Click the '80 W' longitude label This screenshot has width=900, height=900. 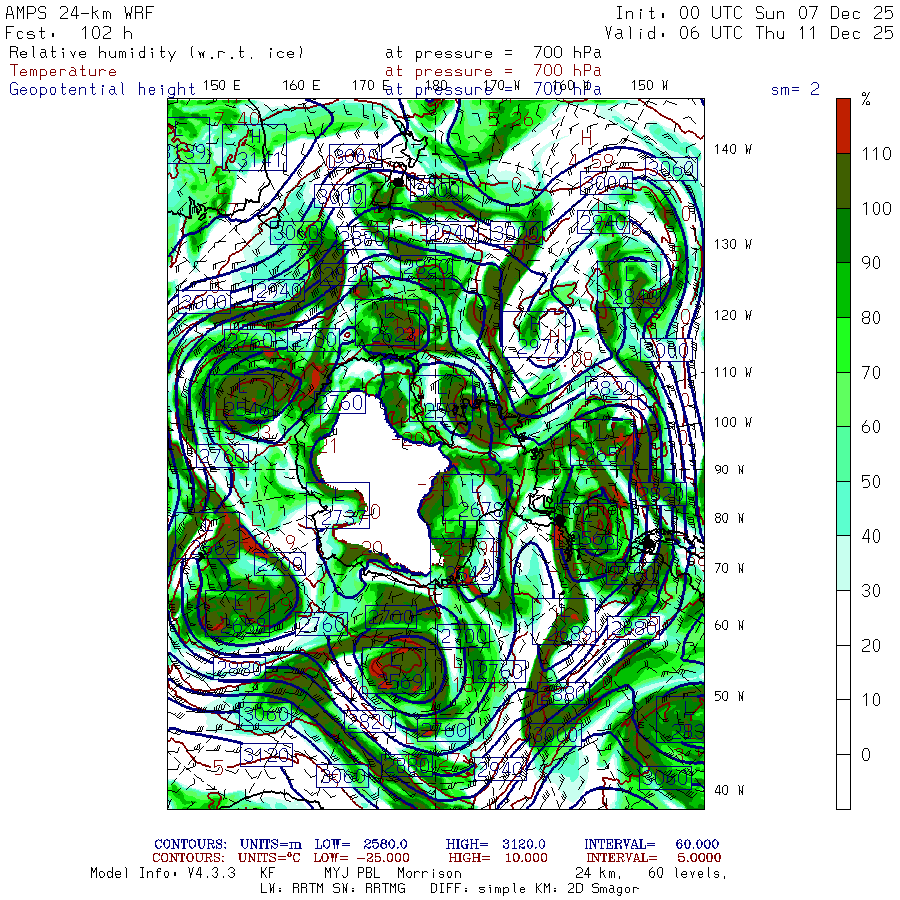pos(729,518)
